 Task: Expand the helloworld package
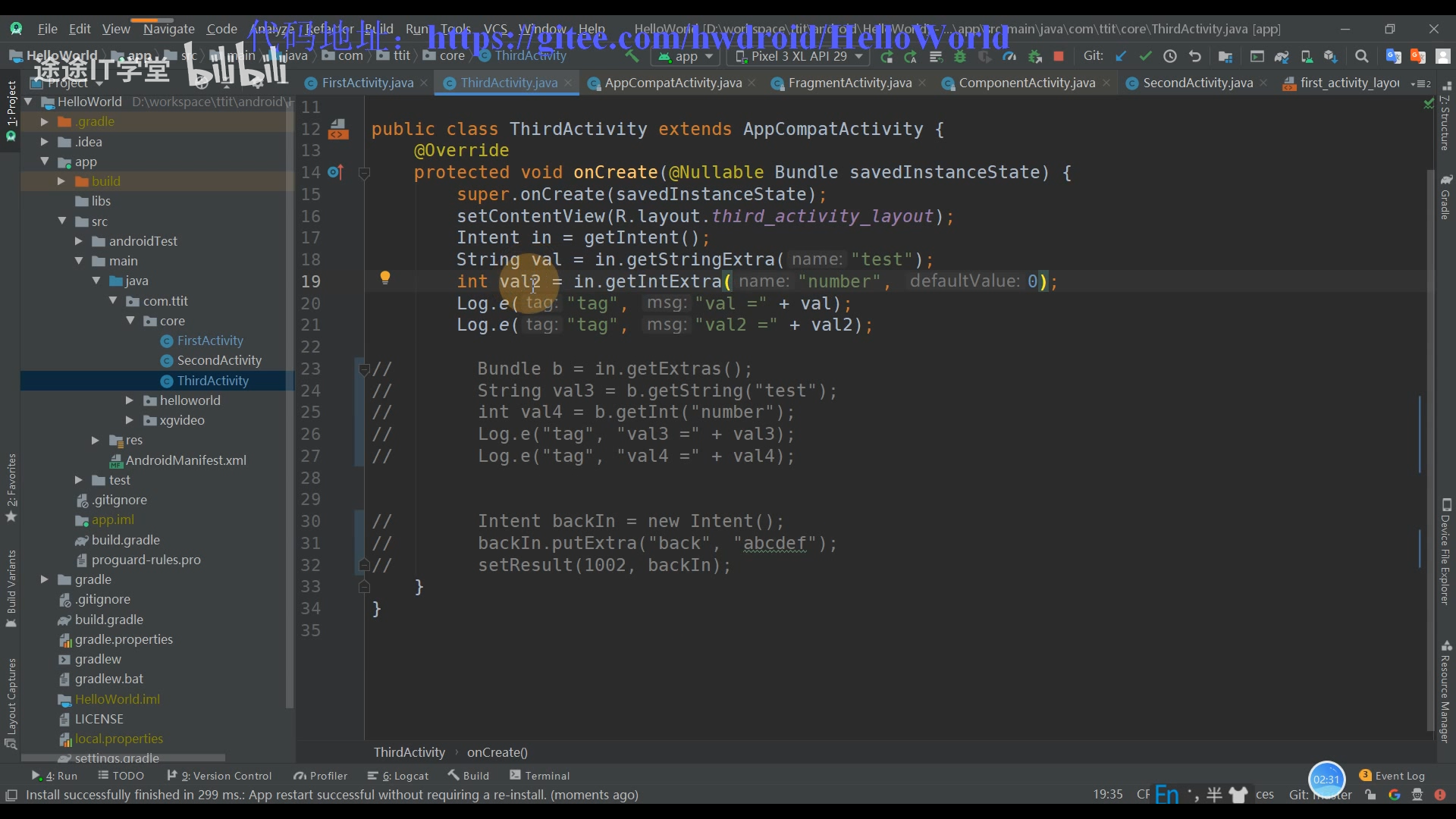pos(129,400)
